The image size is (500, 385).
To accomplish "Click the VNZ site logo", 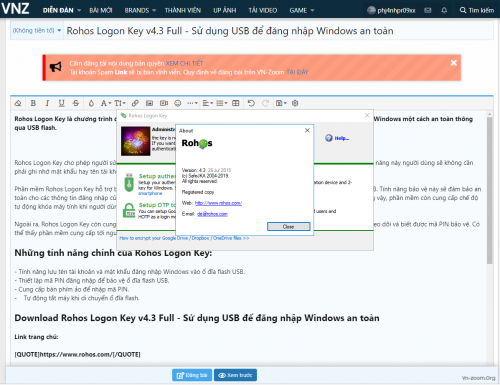I will coord(15,9).
